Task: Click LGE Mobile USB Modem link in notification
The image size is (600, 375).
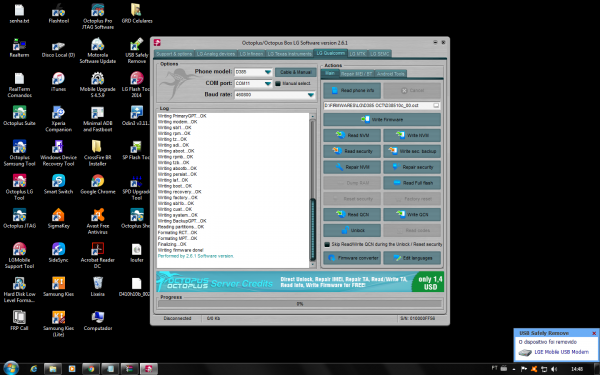Action: (x=561, y=352)
